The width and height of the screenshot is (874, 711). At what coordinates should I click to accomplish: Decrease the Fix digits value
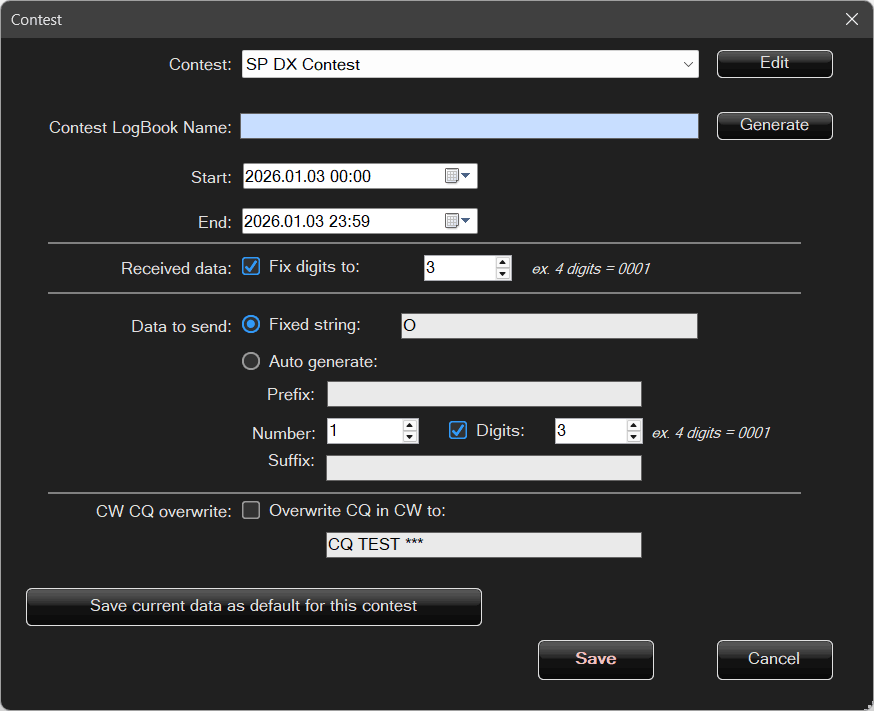click(x=503, y=274)
